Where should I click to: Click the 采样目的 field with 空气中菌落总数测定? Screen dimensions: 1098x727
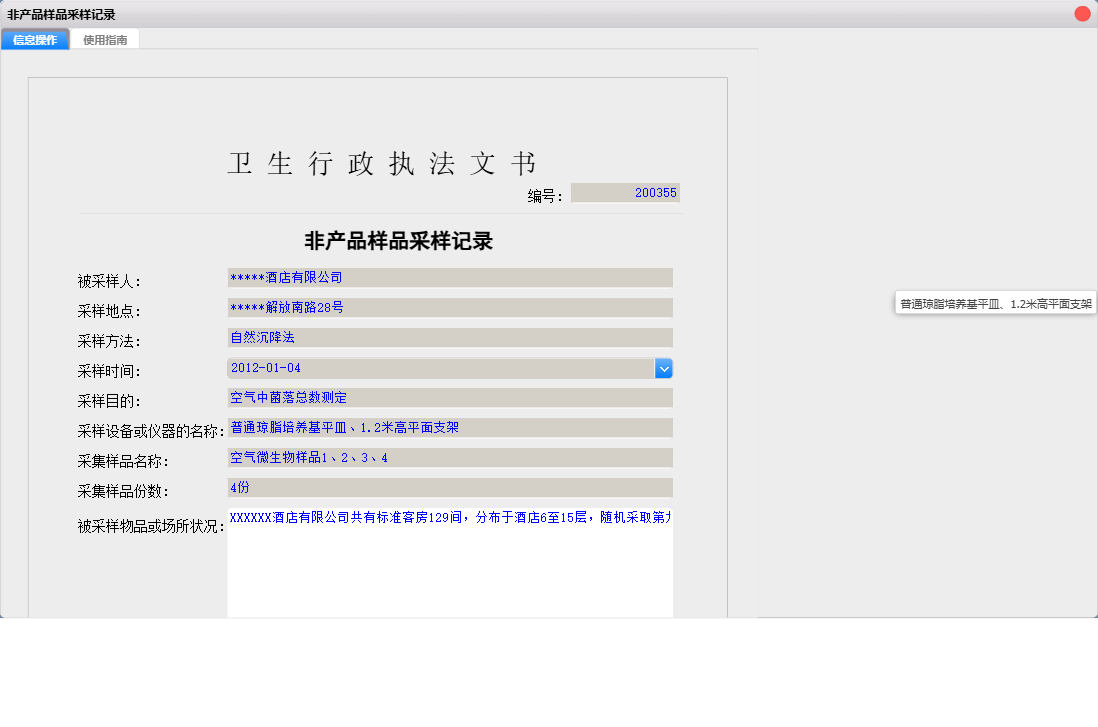click(448, 397)
